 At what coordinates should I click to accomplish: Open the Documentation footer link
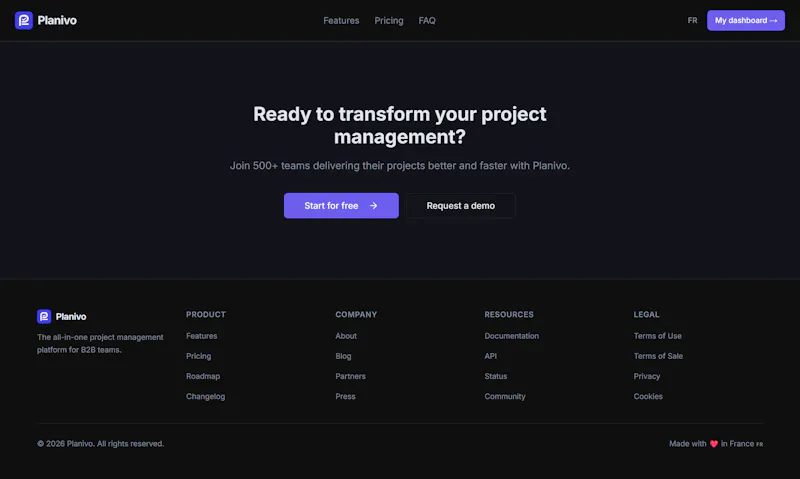coord(511,336)
